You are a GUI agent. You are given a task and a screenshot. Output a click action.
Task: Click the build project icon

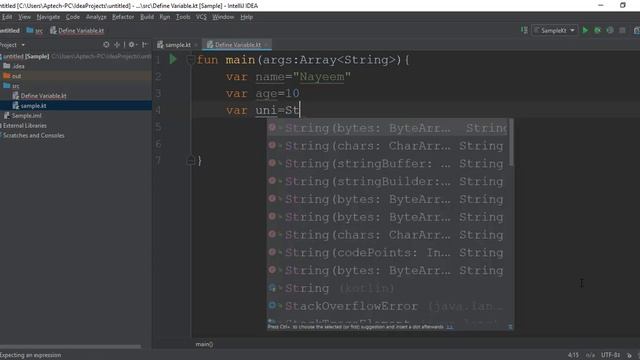click(524, 30)
